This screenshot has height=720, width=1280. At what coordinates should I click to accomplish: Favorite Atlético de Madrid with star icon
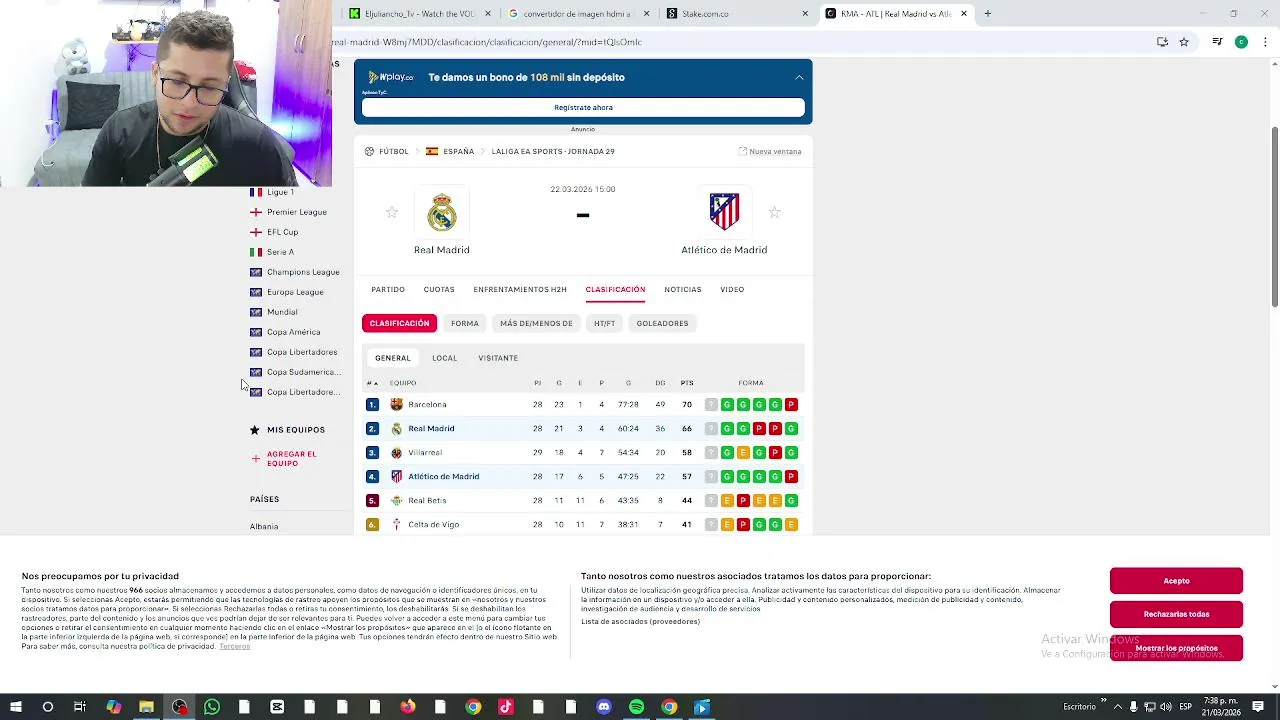[774, 212]
